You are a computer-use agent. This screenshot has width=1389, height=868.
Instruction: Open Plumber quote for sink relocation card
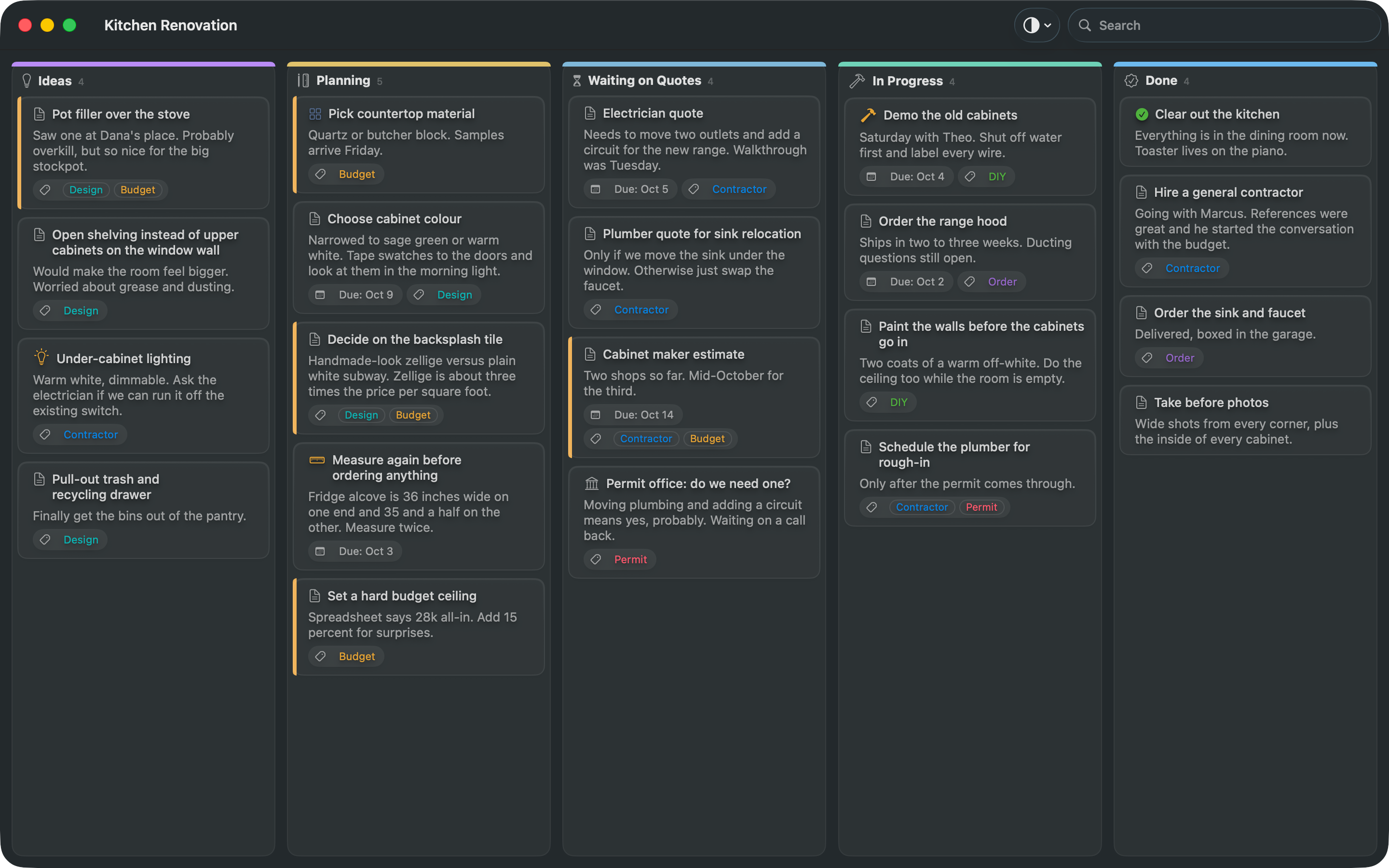(694, 272)
